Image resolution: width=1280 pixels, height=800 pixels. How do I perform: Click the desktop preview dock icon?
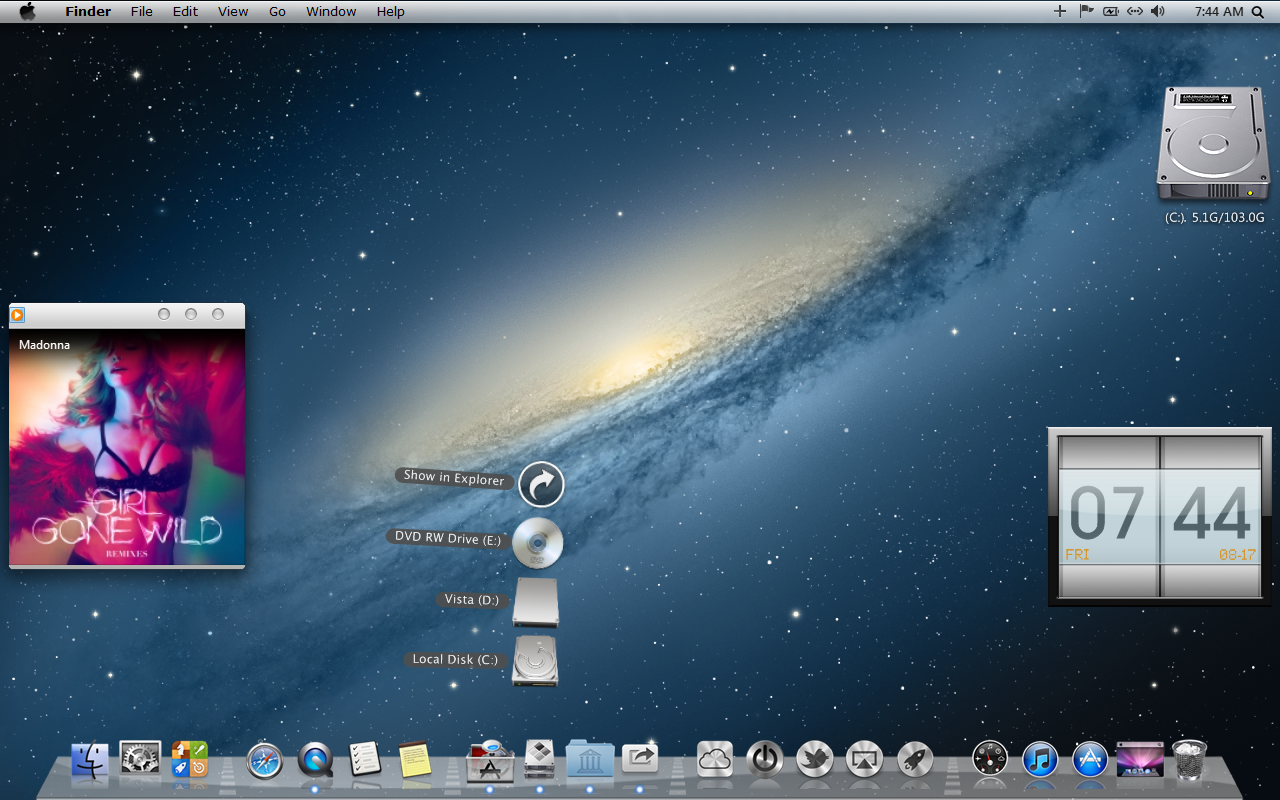(1140, 759)
